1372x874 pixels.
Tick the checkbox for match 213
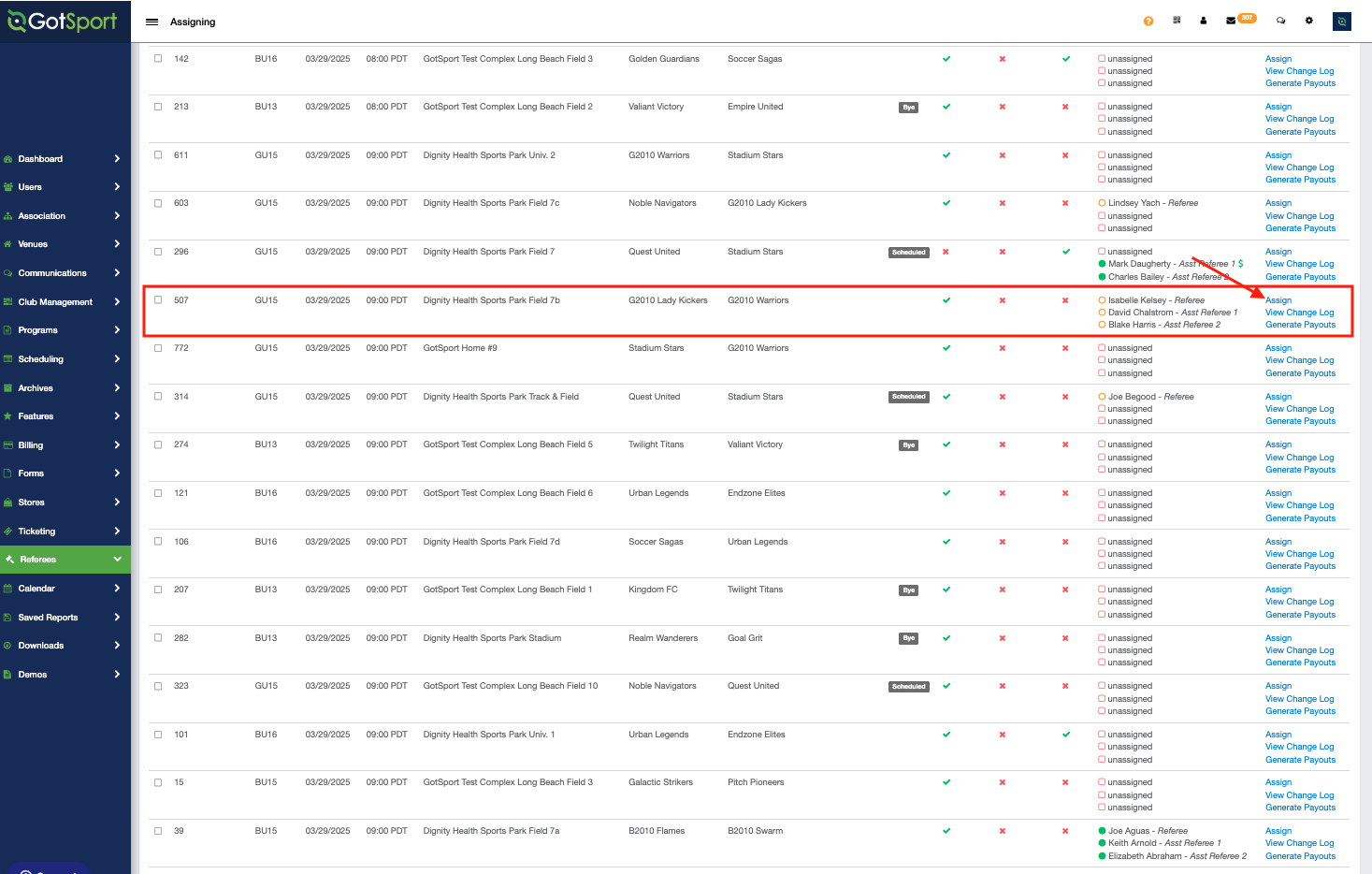pos(158,107)
